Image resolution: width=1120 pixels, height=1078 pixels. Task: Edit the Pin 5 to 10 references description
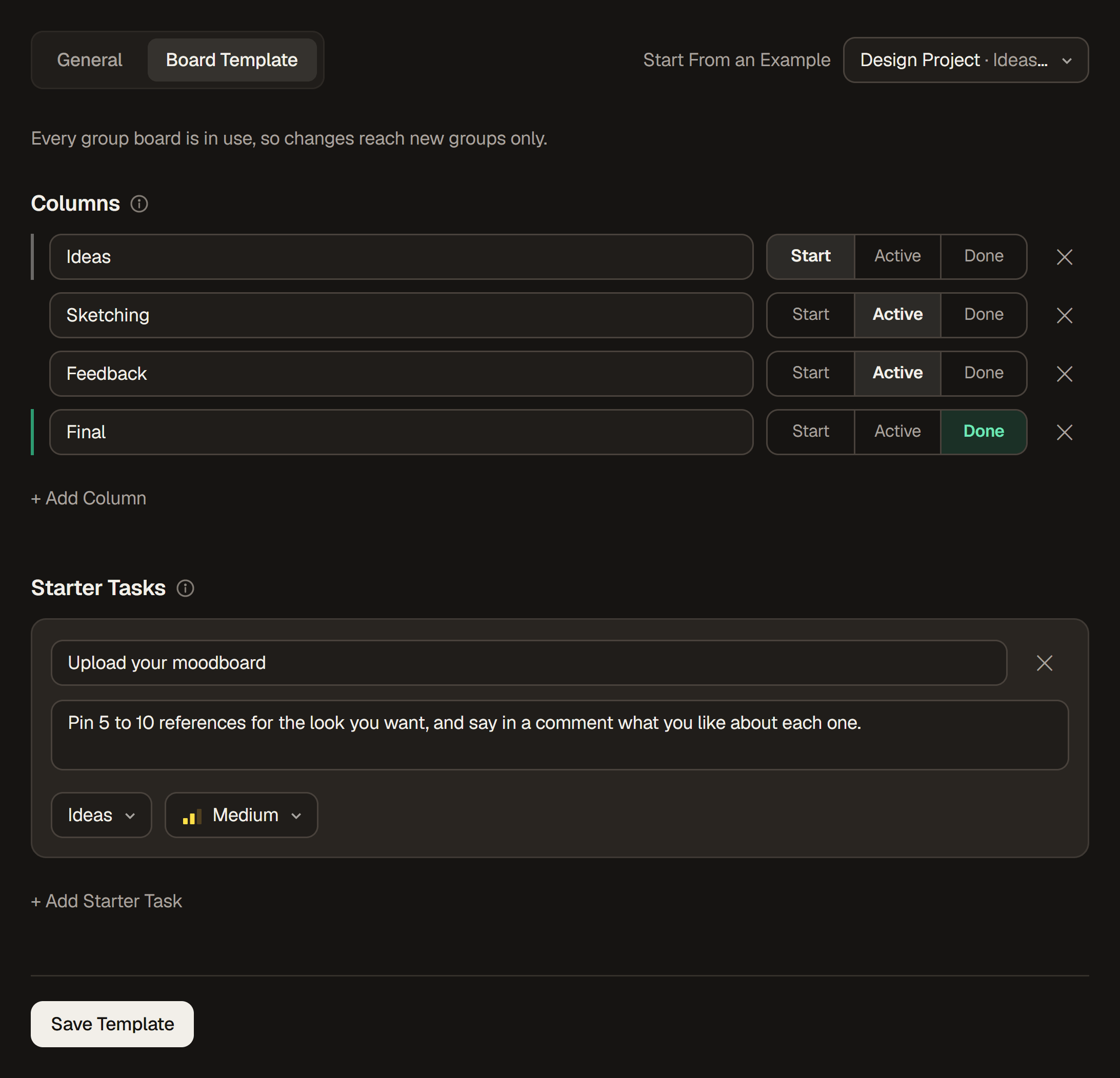(x=559, y=735)
